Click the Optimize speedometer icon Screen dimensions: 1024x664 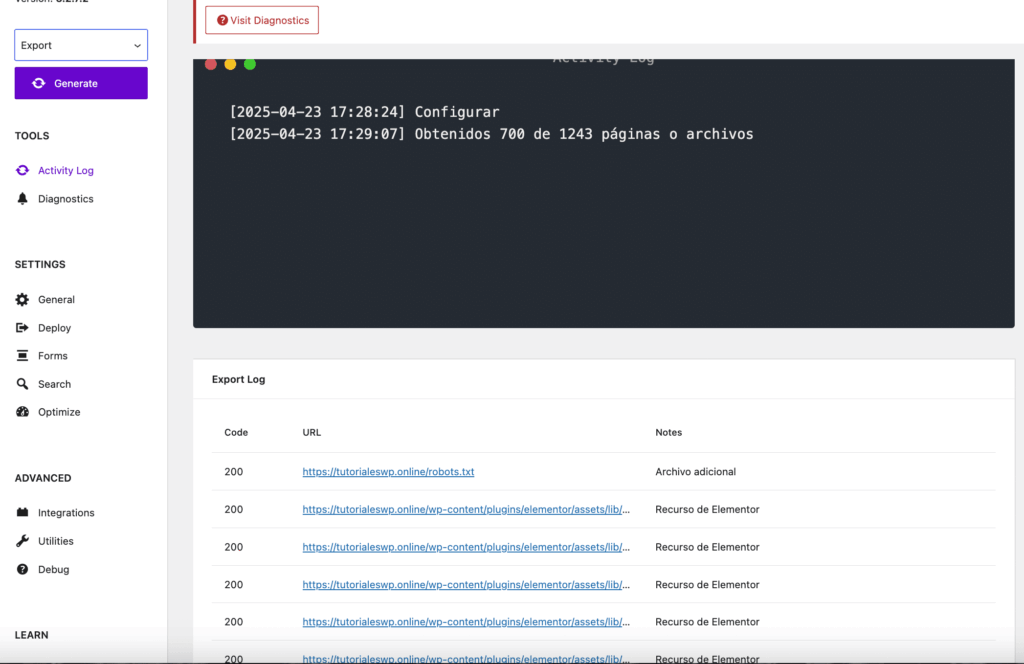(22, 411)
